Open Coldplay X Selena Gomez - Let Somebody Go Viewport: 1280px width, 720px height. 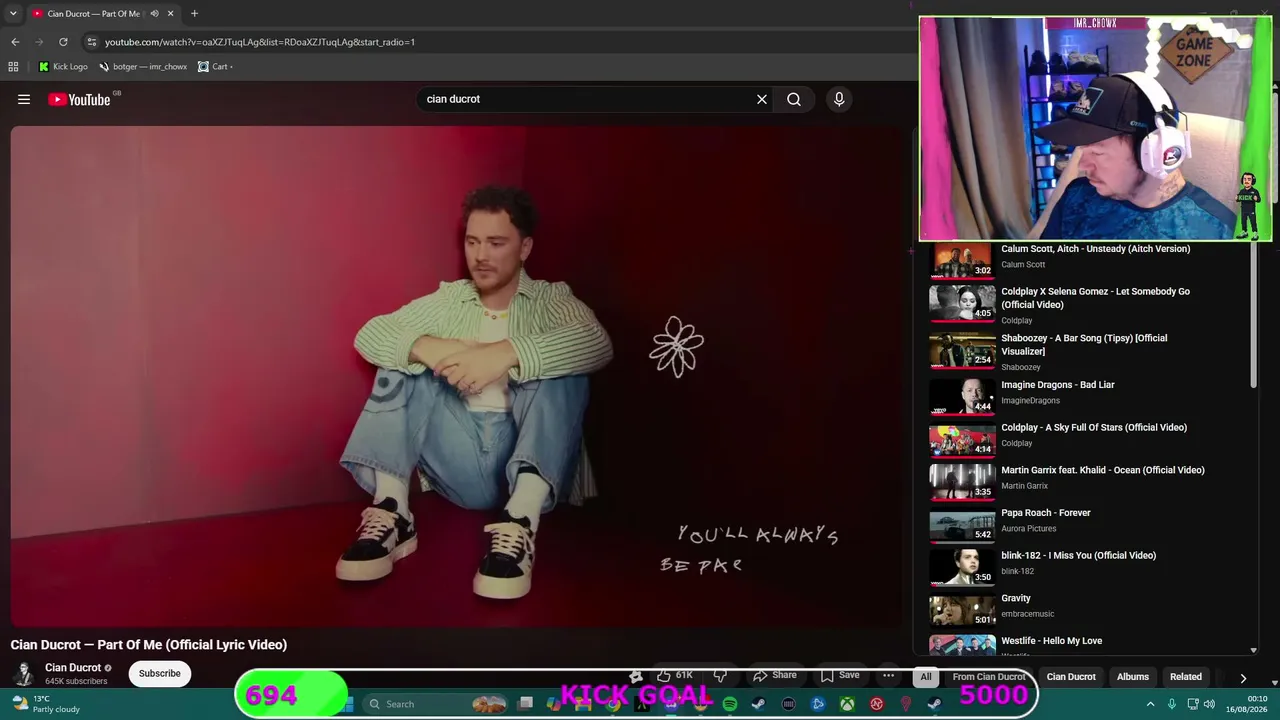coord(1095,298)
